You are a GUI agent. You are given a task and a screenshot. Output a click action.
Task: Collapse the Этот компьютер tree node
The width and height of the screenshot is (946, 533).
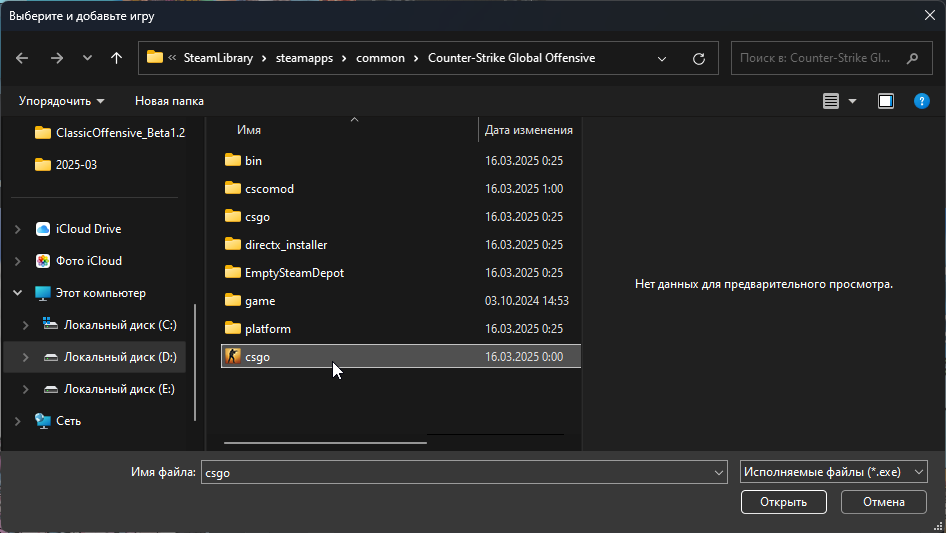point(18,293)
